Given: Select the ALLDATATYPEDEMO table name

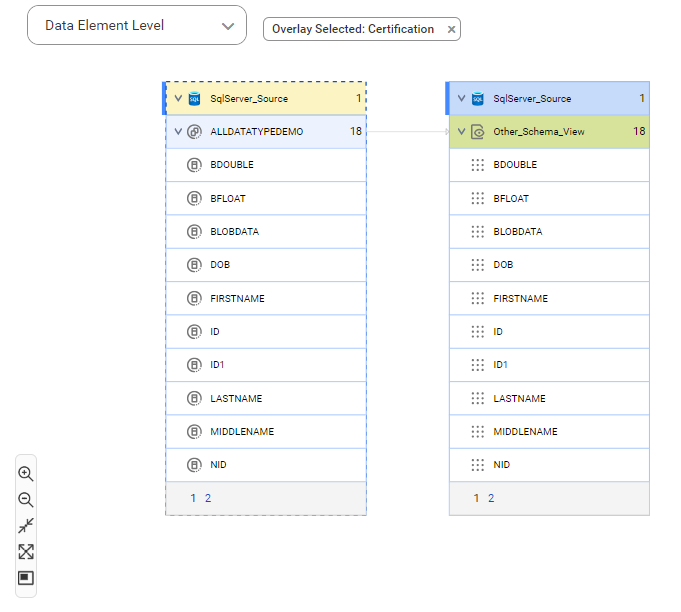Looking at the screenshot, I should click(x=257, y=132).
